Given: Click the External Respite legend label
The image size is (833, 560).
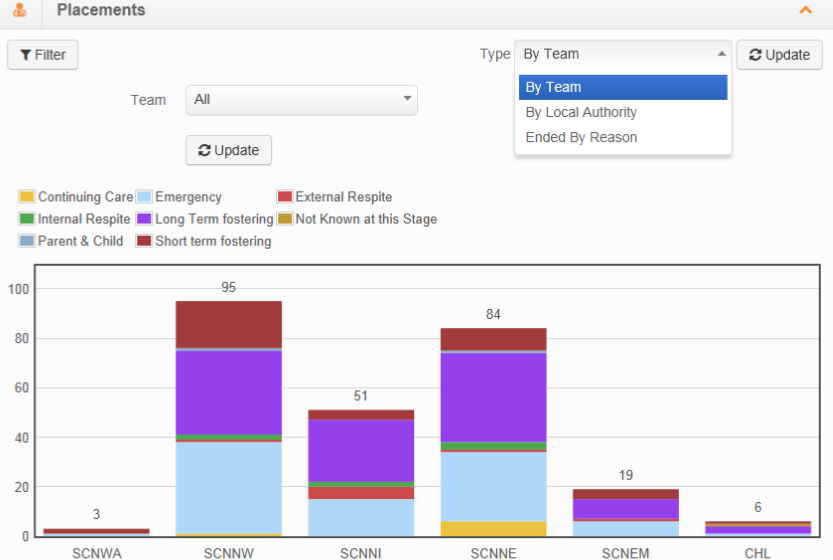Looking at the screenshot, I should [344, 197].
